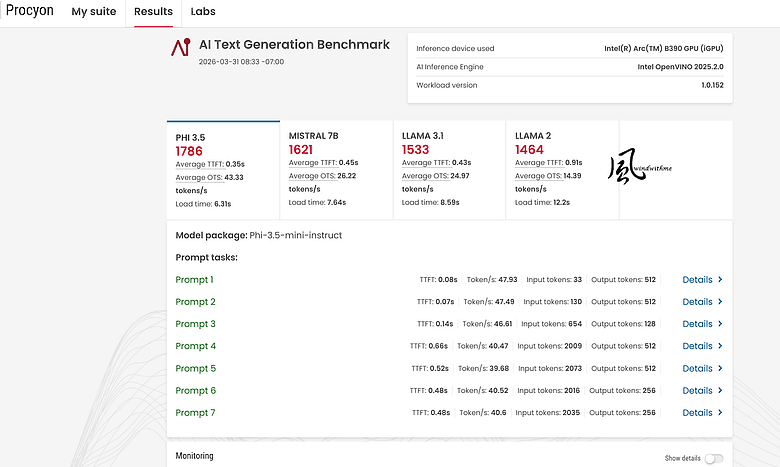Select the LLAMA 3.1 score card
The image size is (780, 467).
[x=449, y=170]
